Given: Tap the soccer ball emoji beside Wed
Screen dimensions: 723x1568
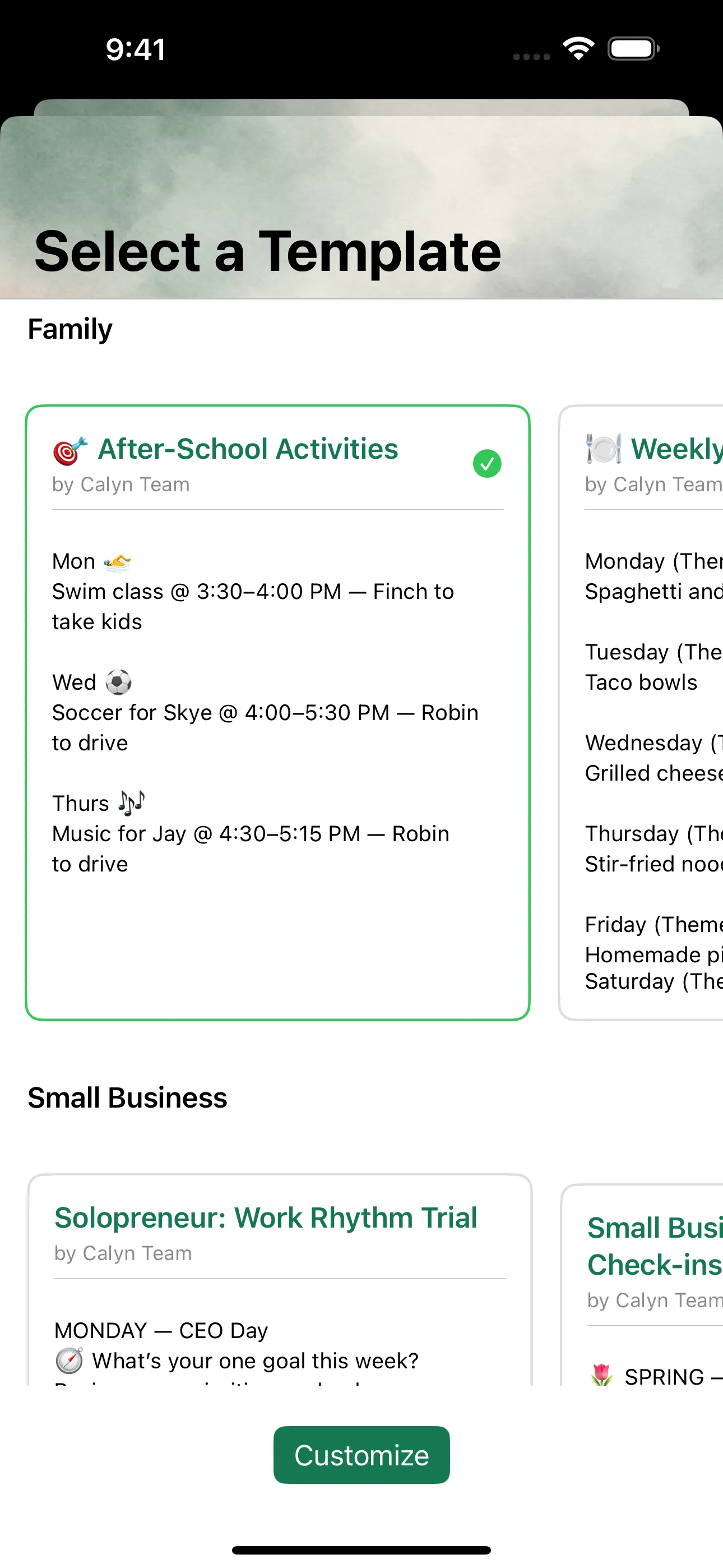Looking at the screenshot, I should tap(119, 682).
